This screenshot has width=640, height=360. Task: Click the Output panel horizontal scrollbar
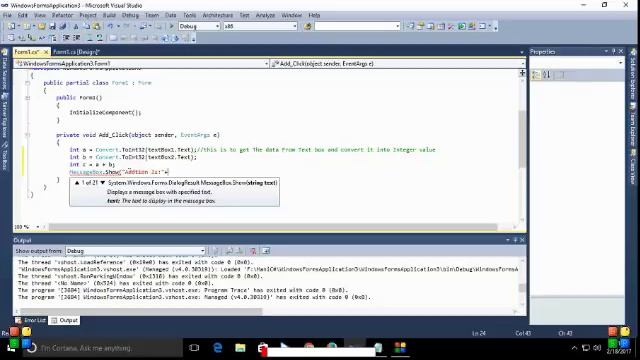point(141,311)
